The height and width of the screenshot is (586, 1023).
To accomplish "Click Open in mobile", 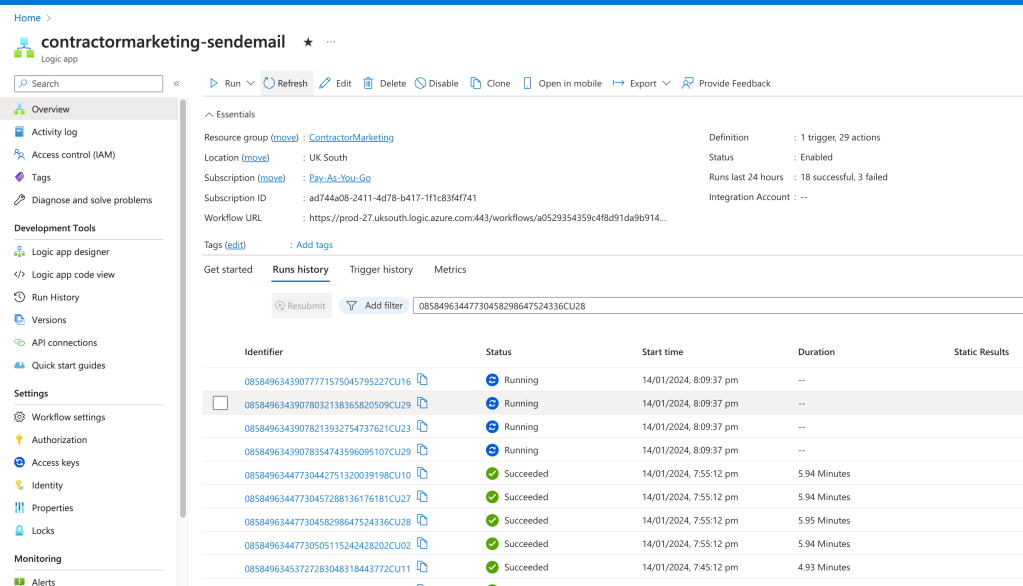I will 562,84.
